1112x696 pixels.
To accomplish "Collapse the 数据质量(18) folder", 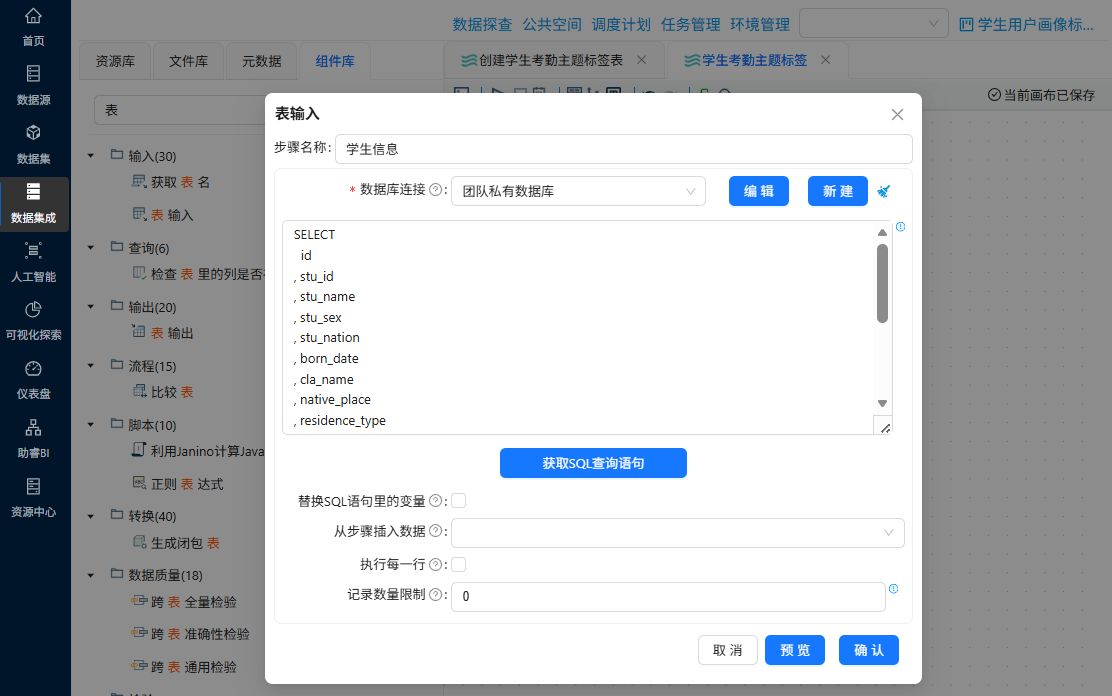I will click(x=91, y=575).
